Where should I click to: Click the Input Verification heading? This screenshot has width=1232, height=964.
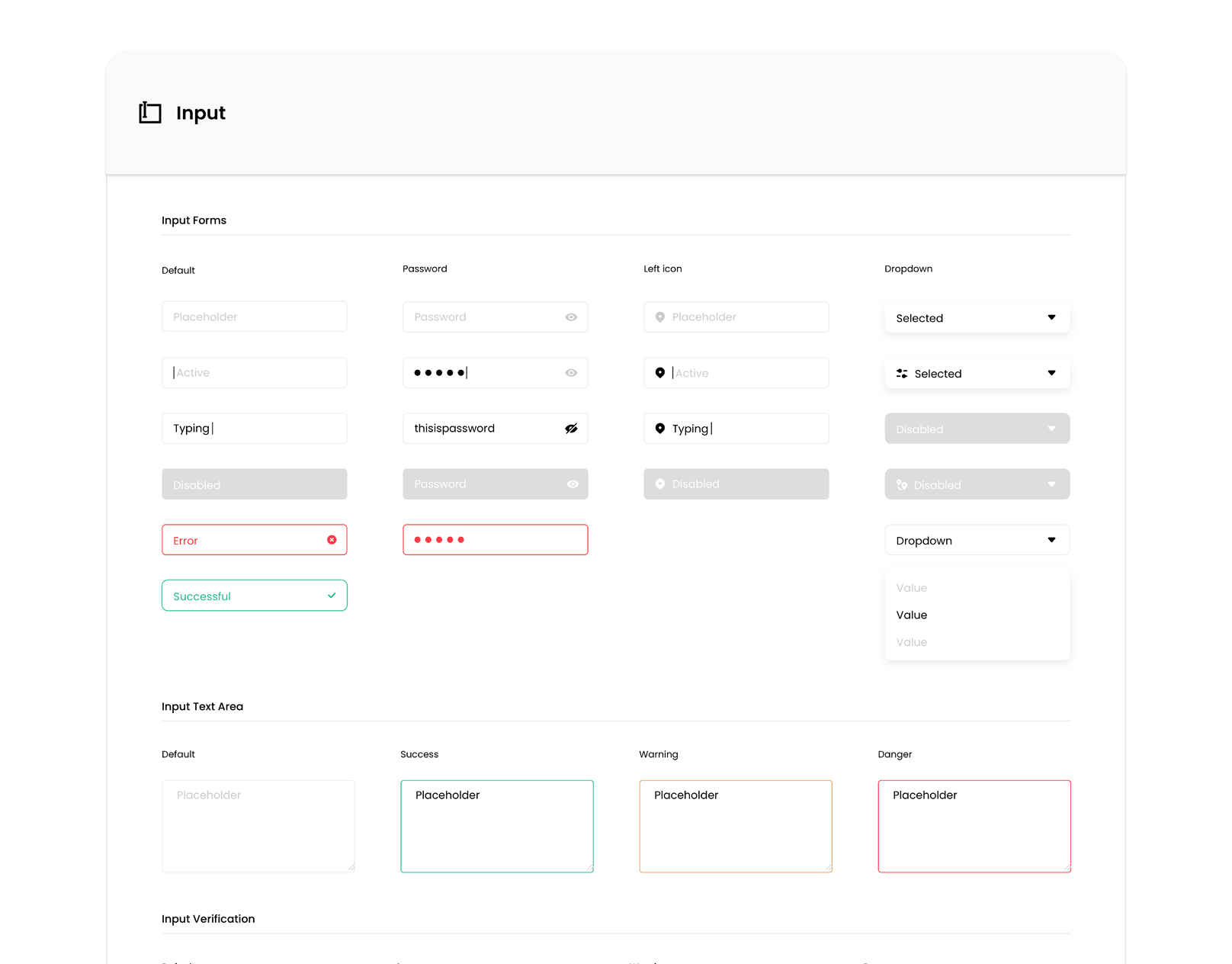tap(208, 919)
